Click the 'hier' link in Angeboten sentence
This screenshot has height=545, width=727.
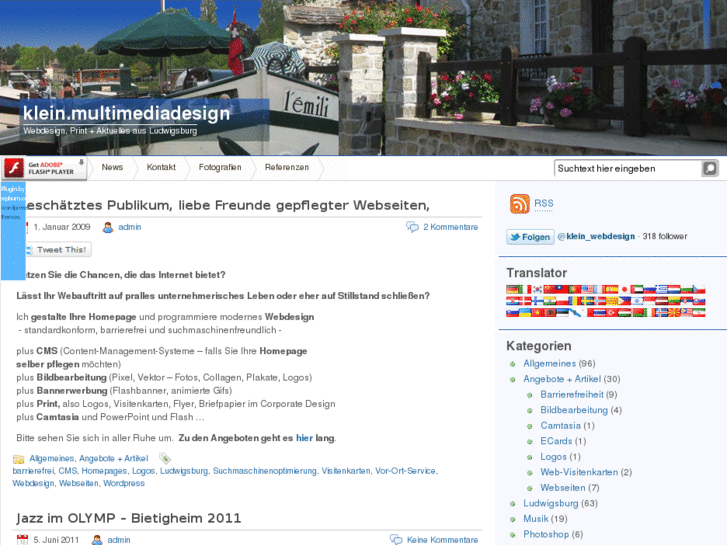304,438
